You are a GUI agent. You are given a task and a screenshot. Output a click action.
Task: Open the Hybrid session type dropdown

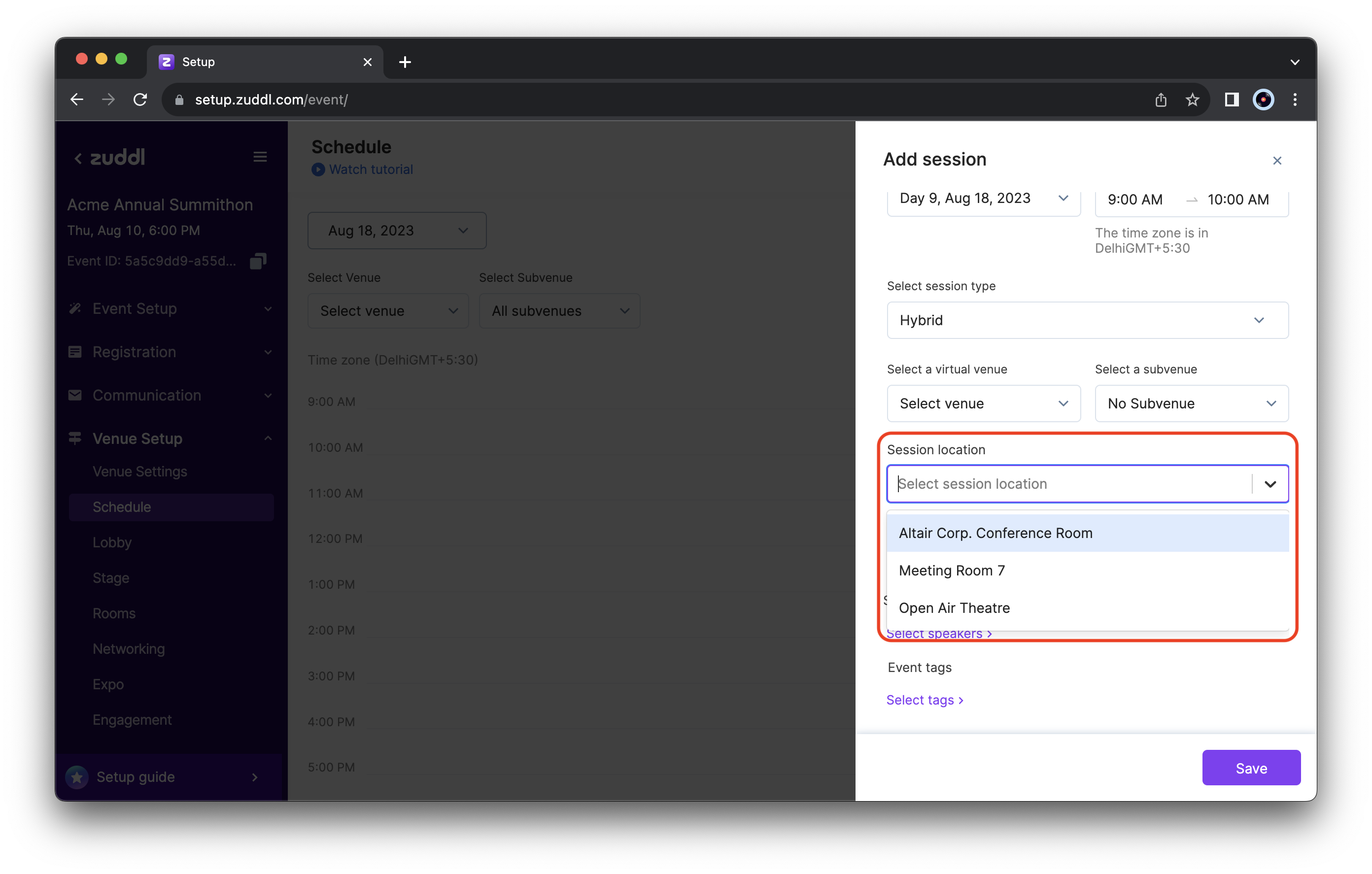coord(1087,320)
